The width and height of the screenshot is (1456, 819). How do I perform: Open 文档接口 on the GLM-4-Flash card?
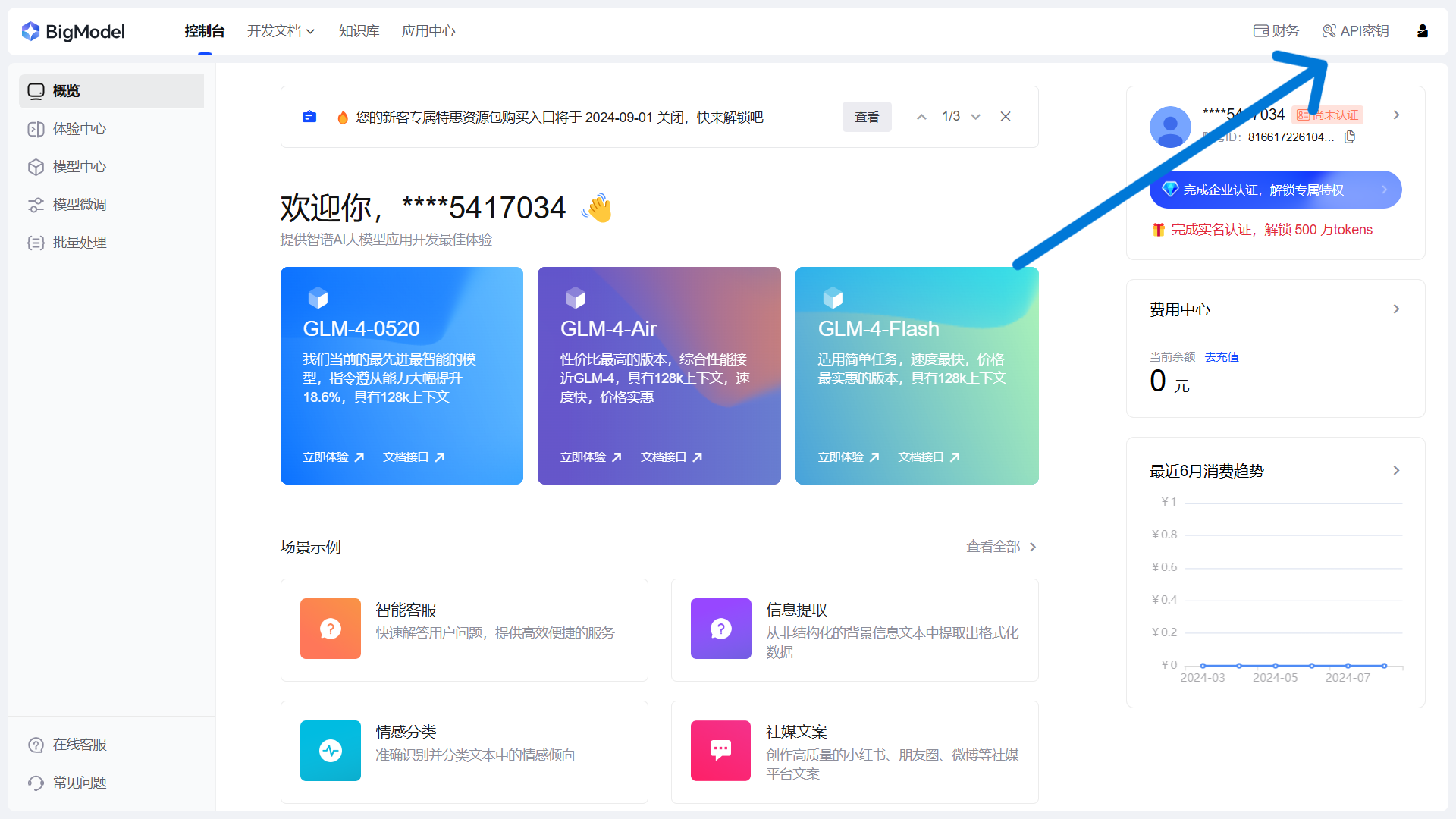pos(929,457)
